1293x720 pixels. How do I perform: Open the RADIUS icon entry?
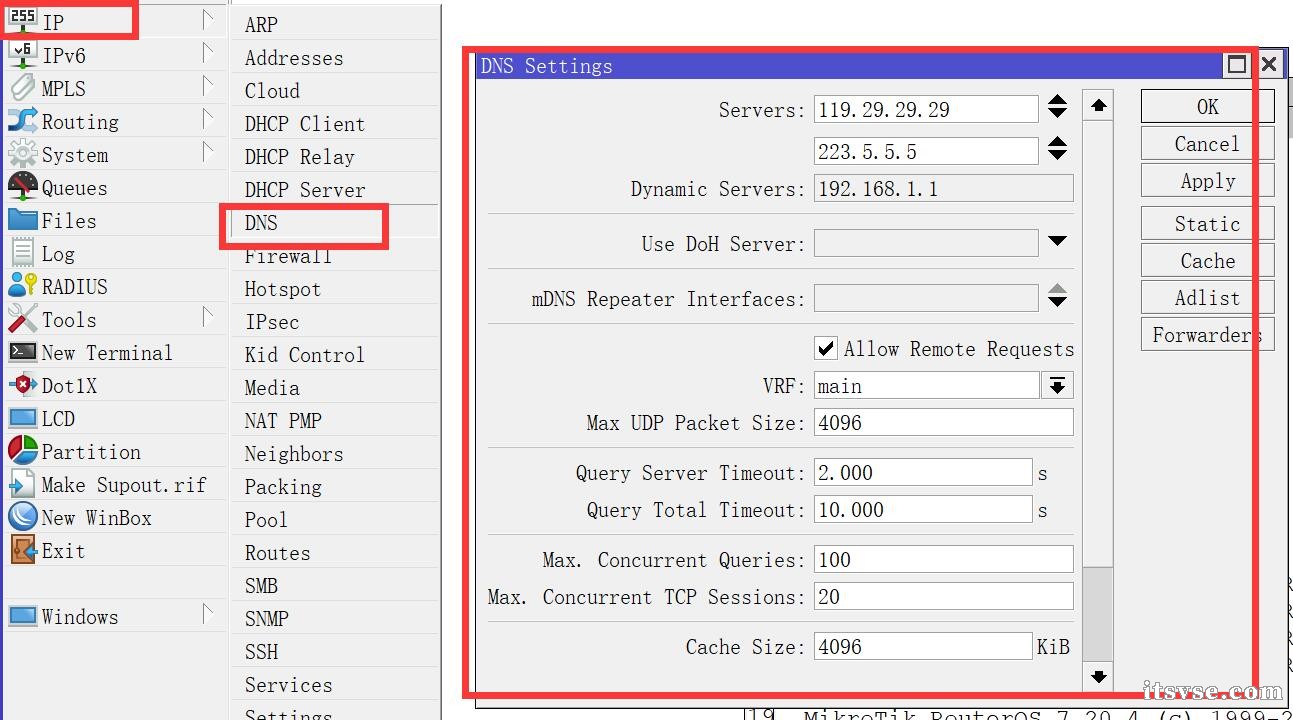pyautogui.click(x=22, y=286)
